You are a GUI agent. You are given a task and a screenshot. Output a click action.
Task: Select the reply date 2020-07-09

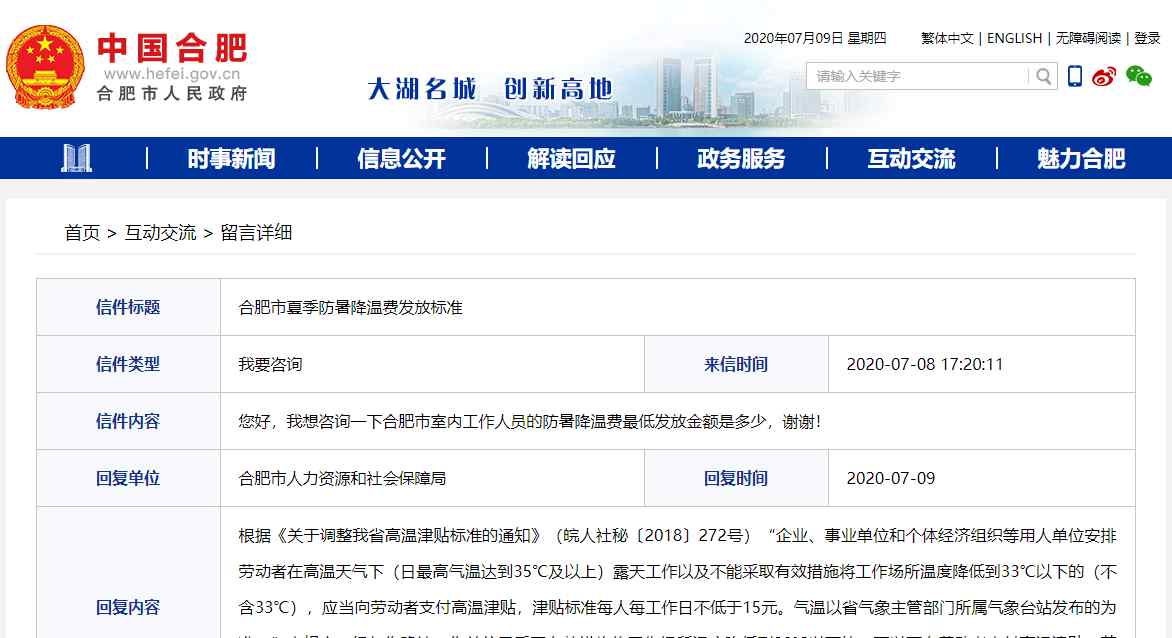tap(891, 478)
